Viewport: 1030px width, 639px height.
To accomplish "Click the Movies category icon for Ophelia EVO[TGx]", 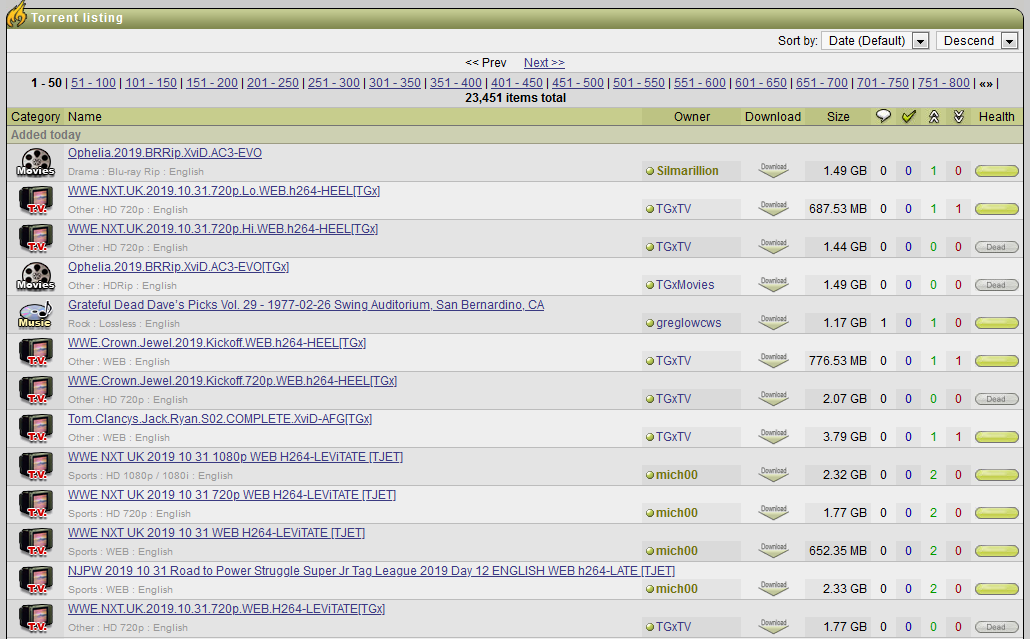I will pos(35,276).
